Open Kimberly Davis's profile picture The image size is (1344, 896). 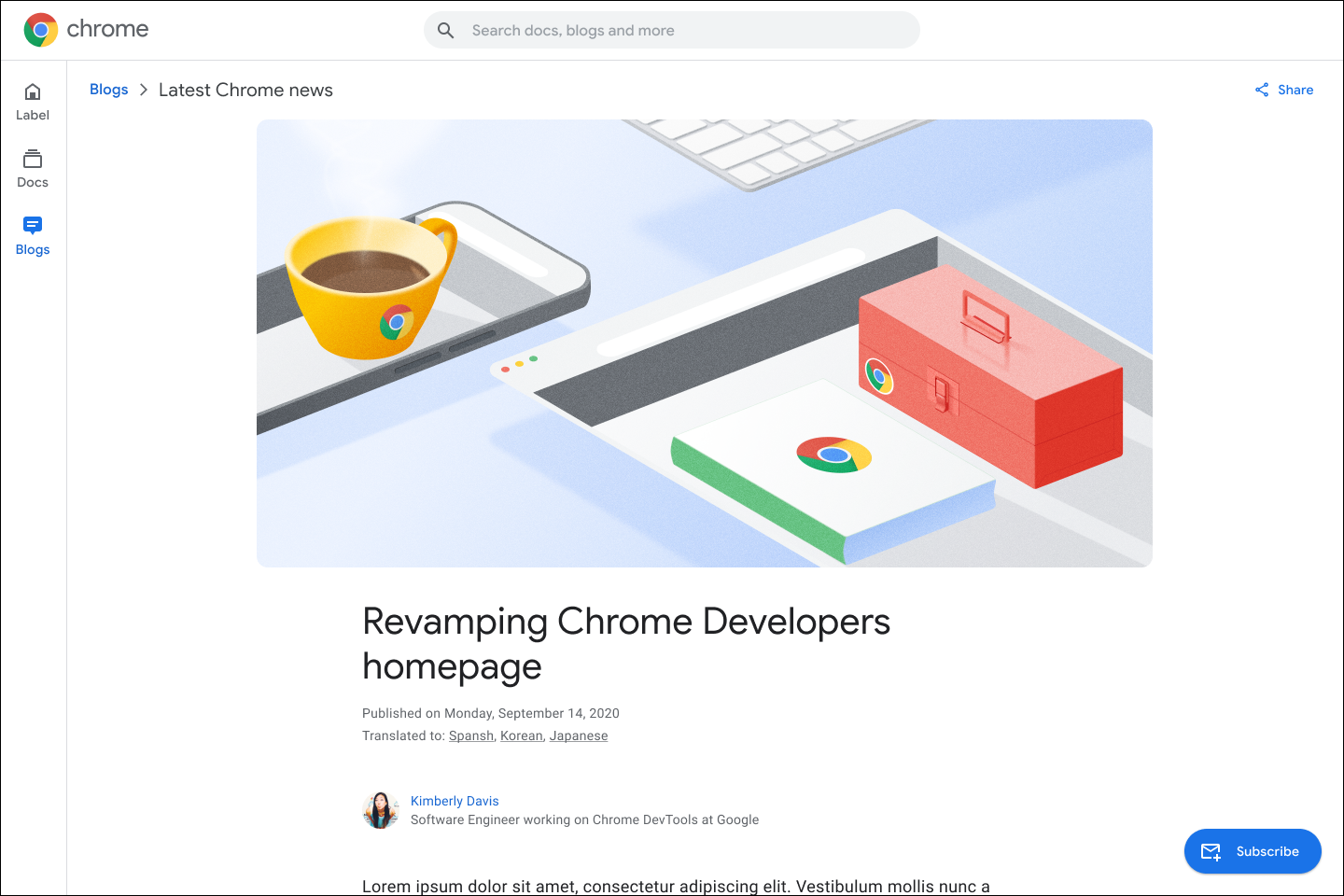point(381,810)
